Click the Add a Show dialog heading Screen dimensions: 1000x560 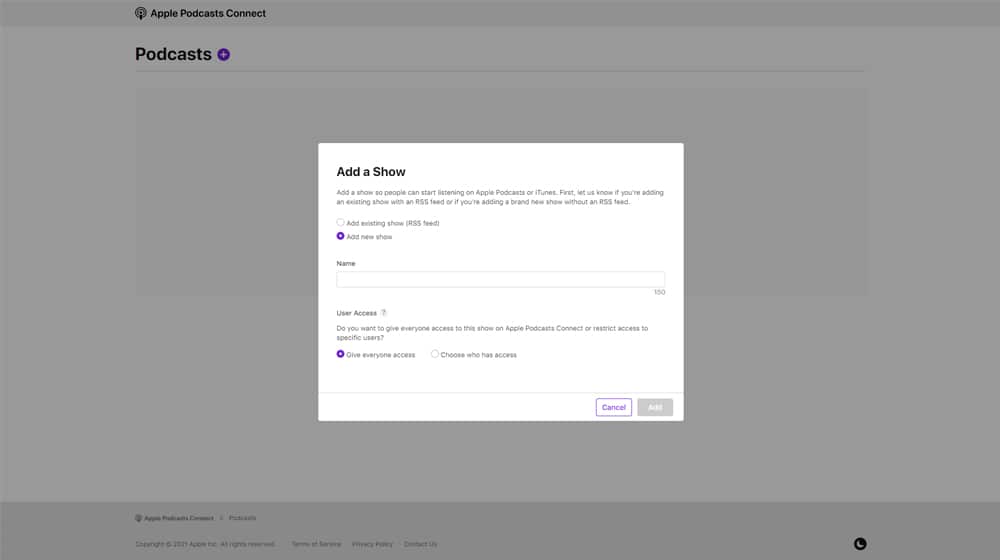click(x=371, y=172)
